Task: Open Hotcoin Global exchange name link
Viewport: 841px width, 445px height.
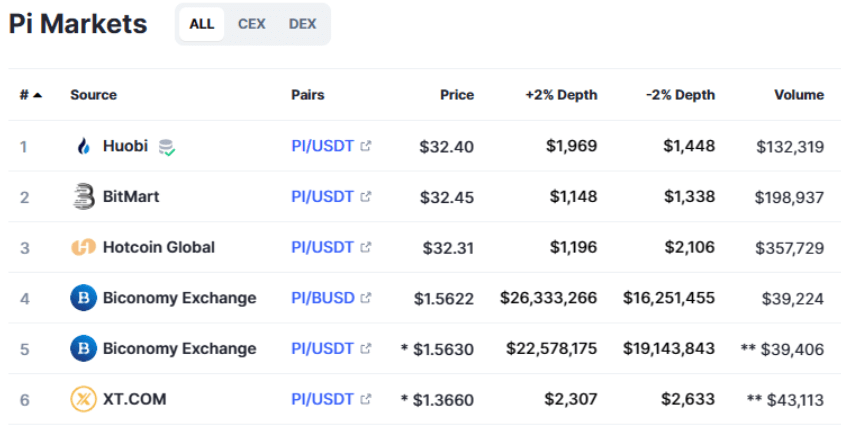Action: [x=158, y=247]
